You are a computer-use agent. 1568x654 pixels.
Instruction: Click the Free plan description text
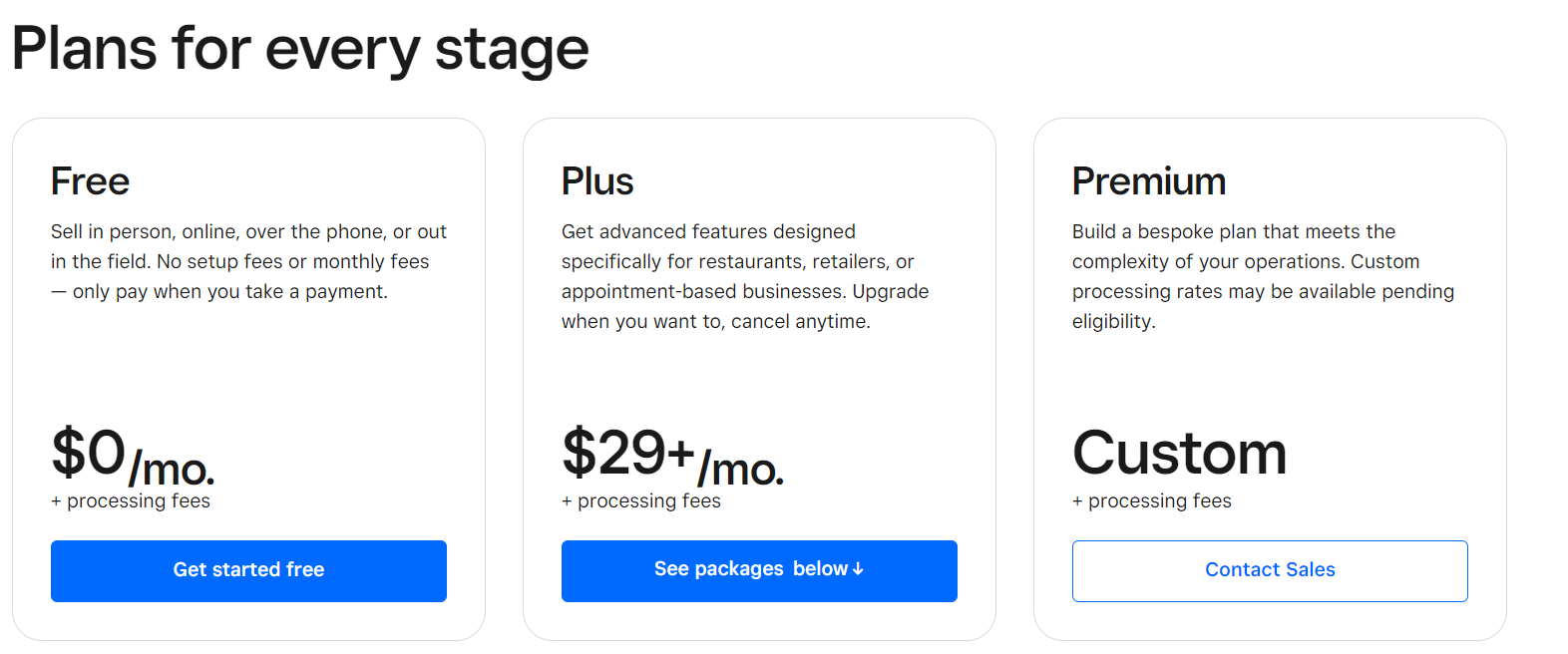pyautogui.click(x=248, y=260)
